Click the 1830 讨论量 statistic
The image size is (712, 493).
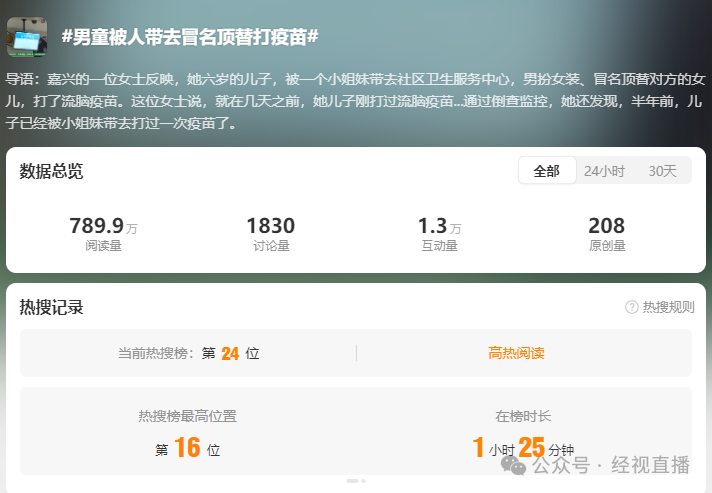(x=270, y=233)
